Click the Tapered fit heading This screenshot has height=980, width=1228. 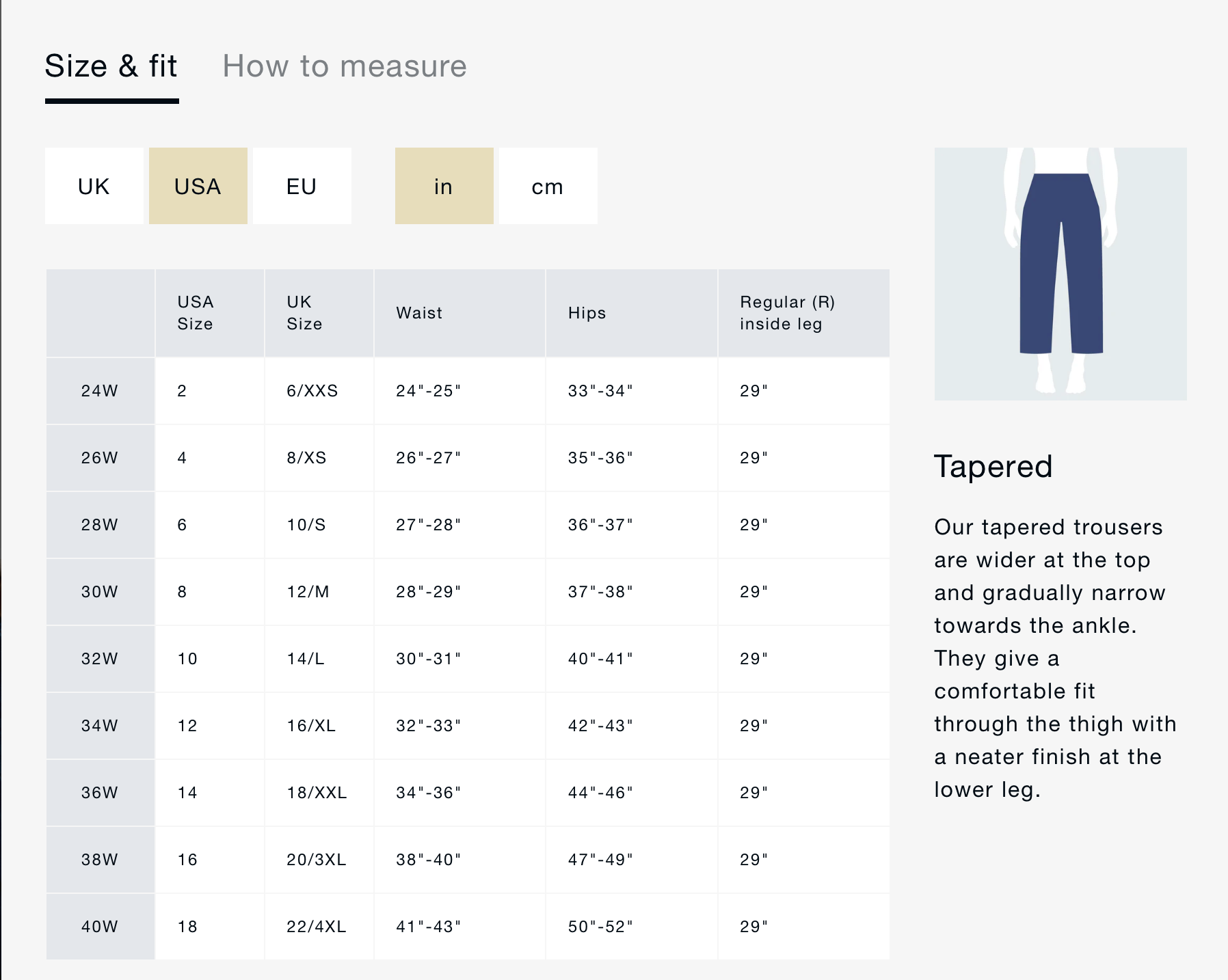(x=993, y=467)
